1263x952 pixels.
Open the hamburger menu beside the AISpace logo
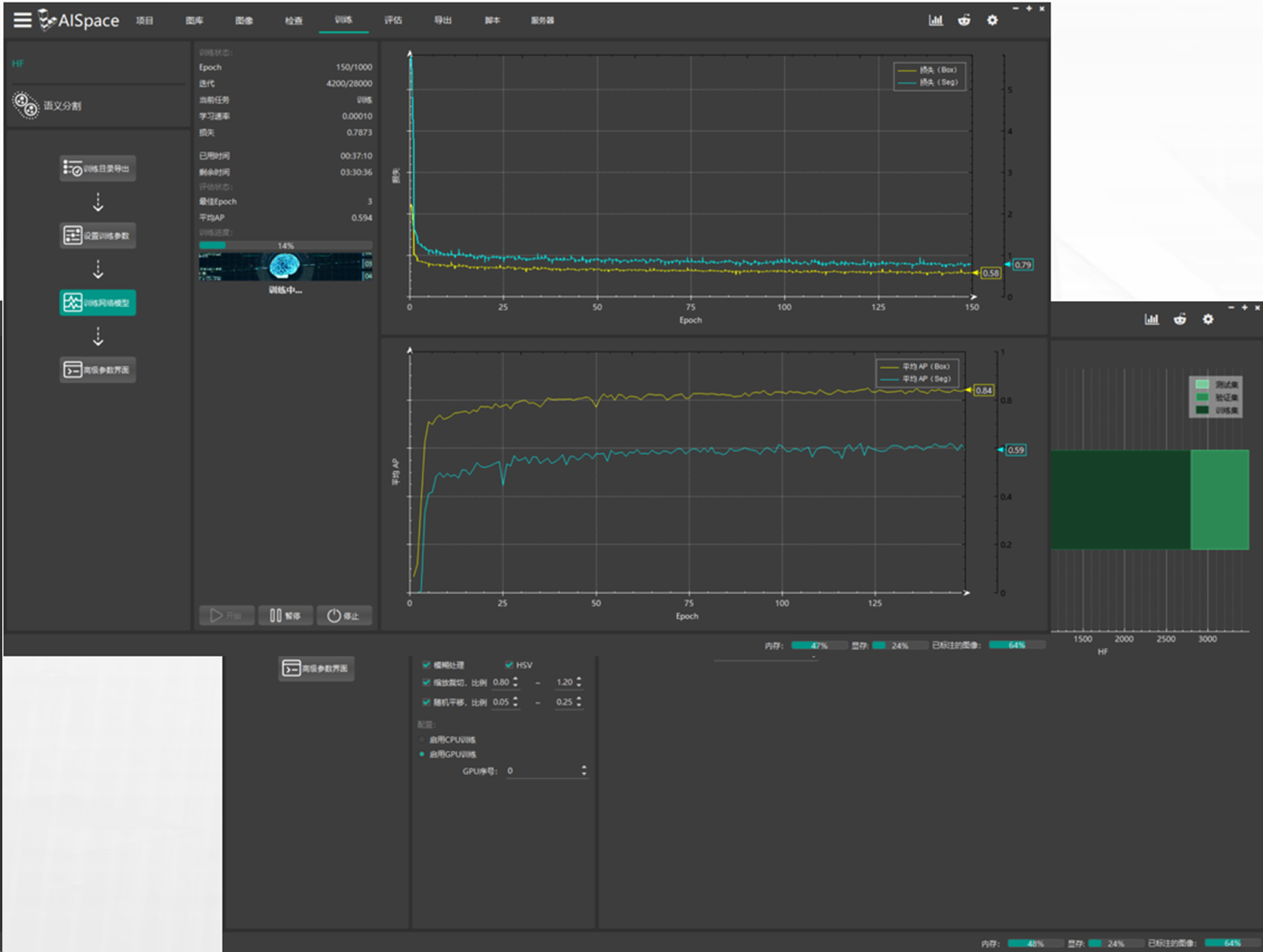click(22, 20)
